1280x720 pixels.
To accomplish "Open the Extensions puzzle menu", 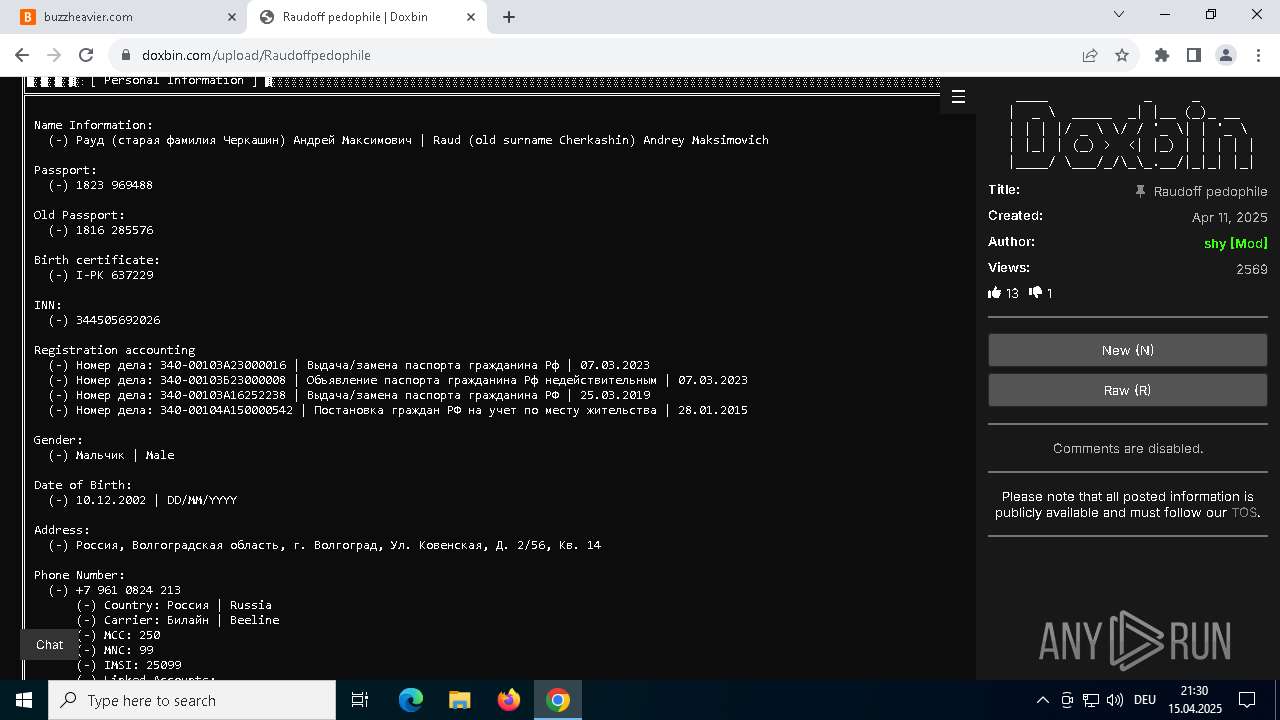I will point(1162,55).
